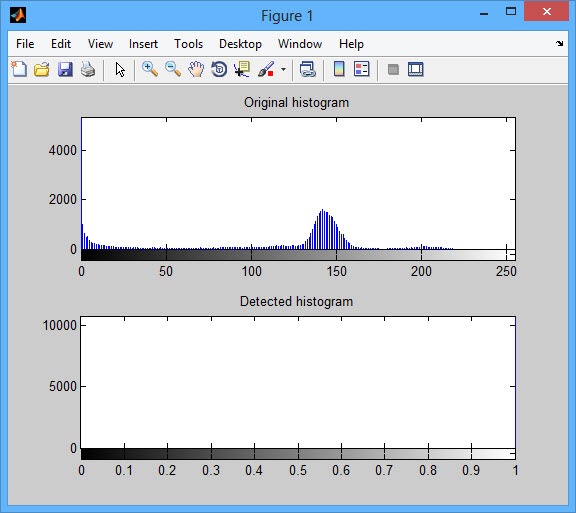Toggle the Insert Colorbar button
The width and height of the screenshot is (576, 513).
tap(339, 69)
